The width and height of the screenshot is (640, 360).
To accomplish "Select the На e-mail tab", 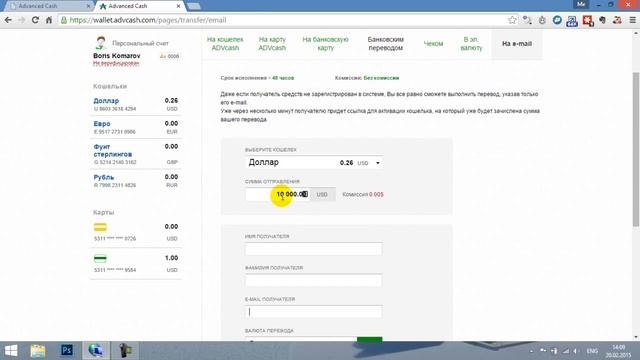I will tap(517, 44).
